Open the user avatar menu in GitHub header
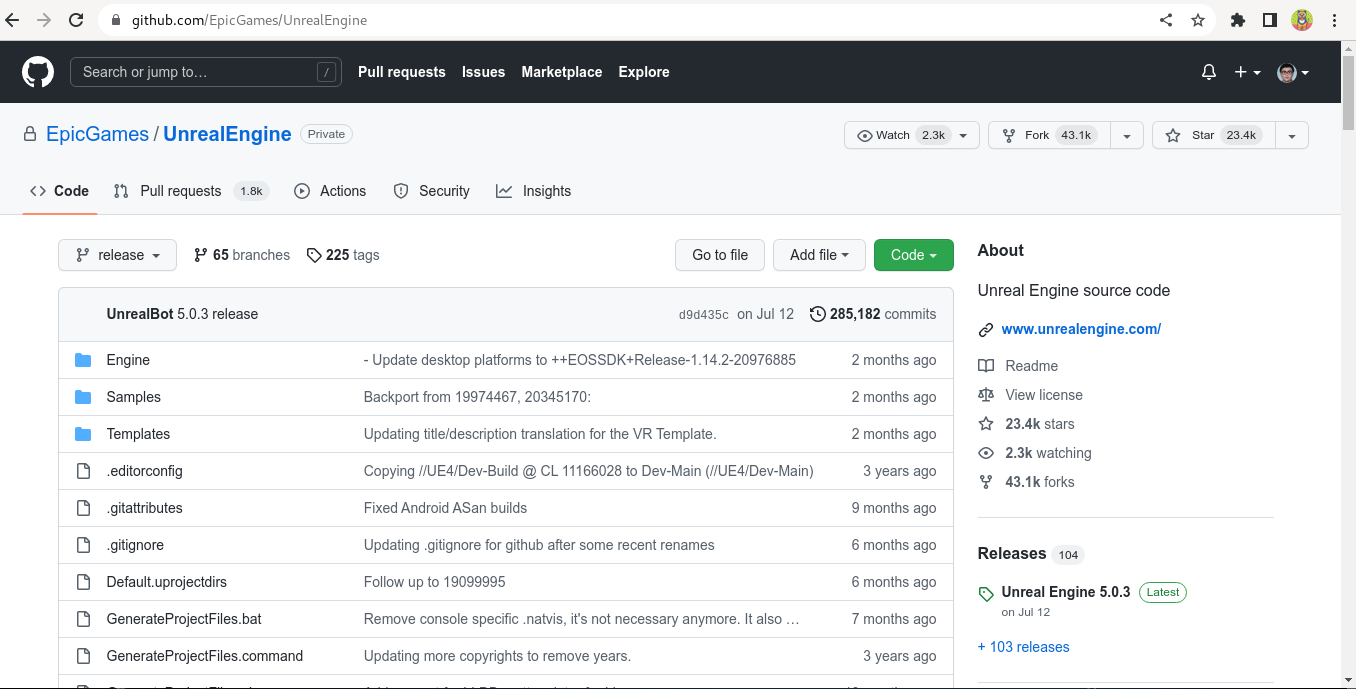 tap(1293, 72)
